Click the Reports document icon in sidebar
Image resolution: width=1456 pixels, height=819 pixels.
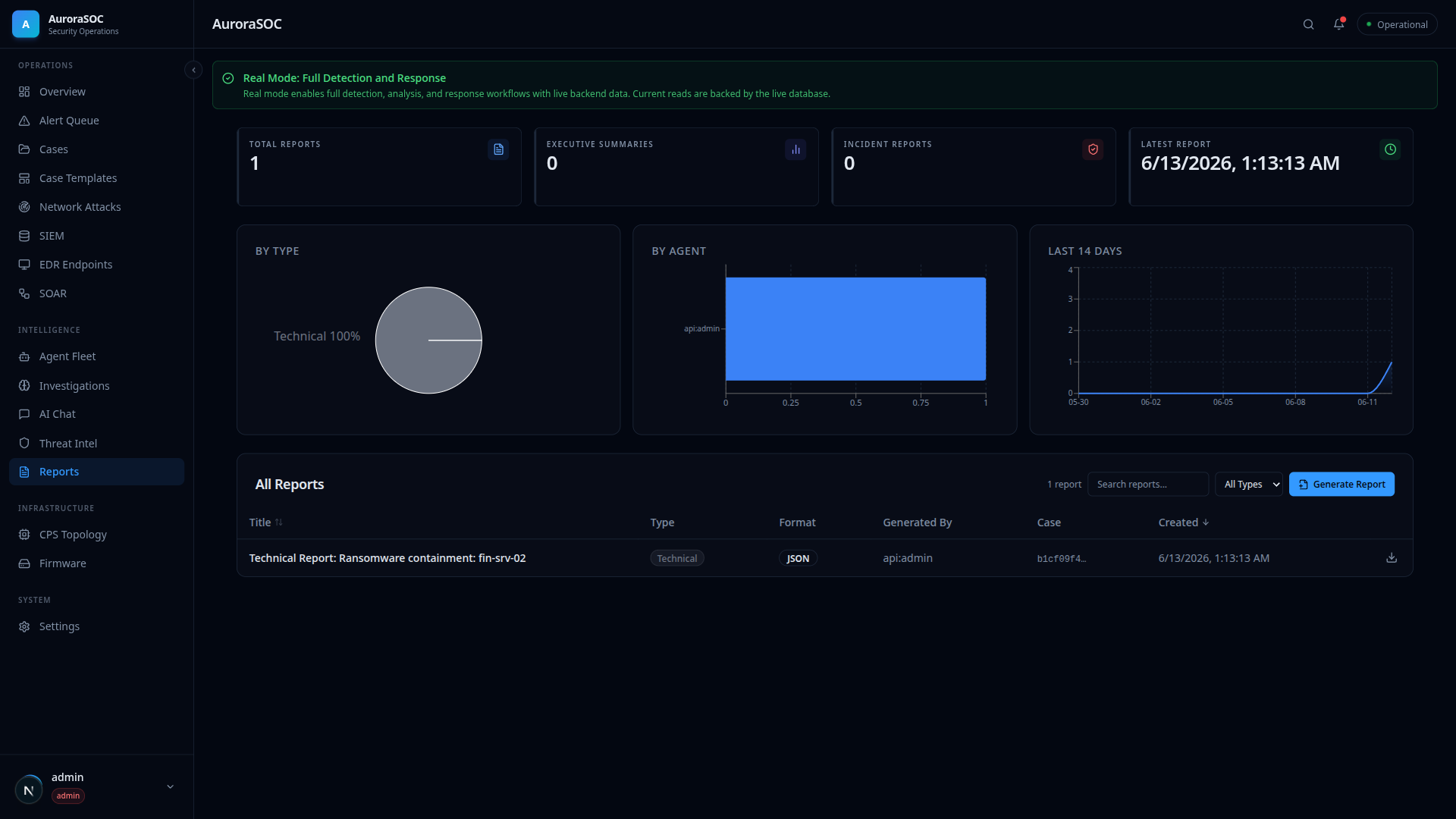coord(24,472)
